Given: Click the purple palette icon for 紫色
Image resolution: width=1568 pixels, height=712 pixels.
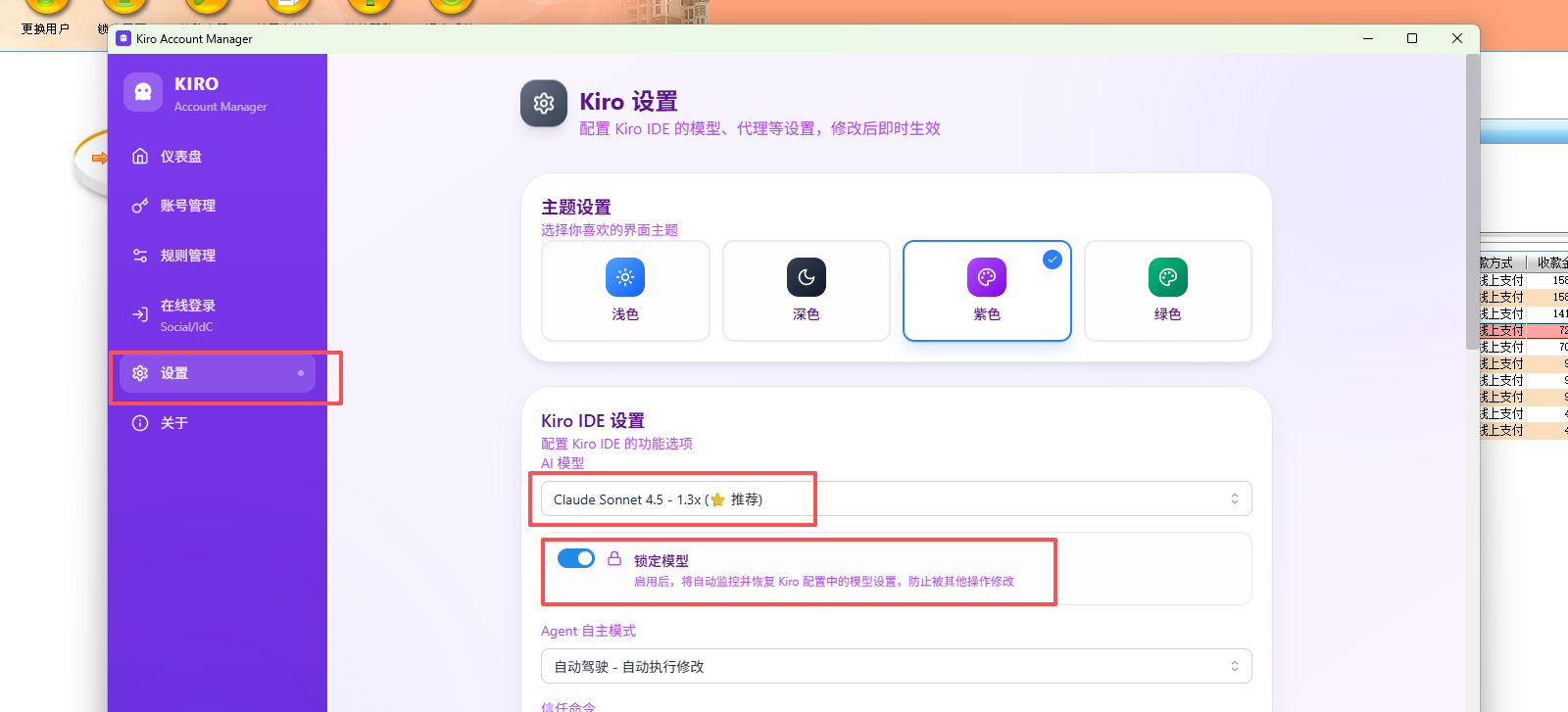Looking at the screenshot, I should pyautogui.click(x=987, y=277).
